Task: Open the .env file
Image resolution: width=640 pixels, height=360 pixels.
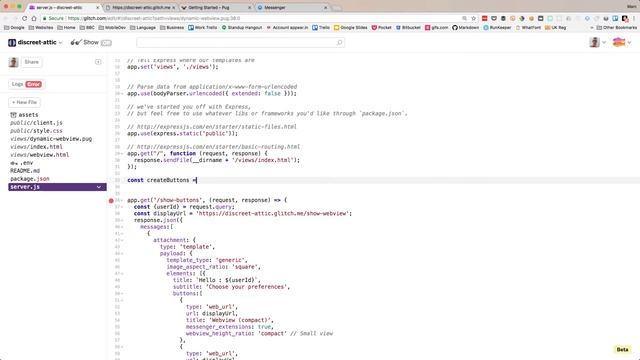Action: [26, 163]
